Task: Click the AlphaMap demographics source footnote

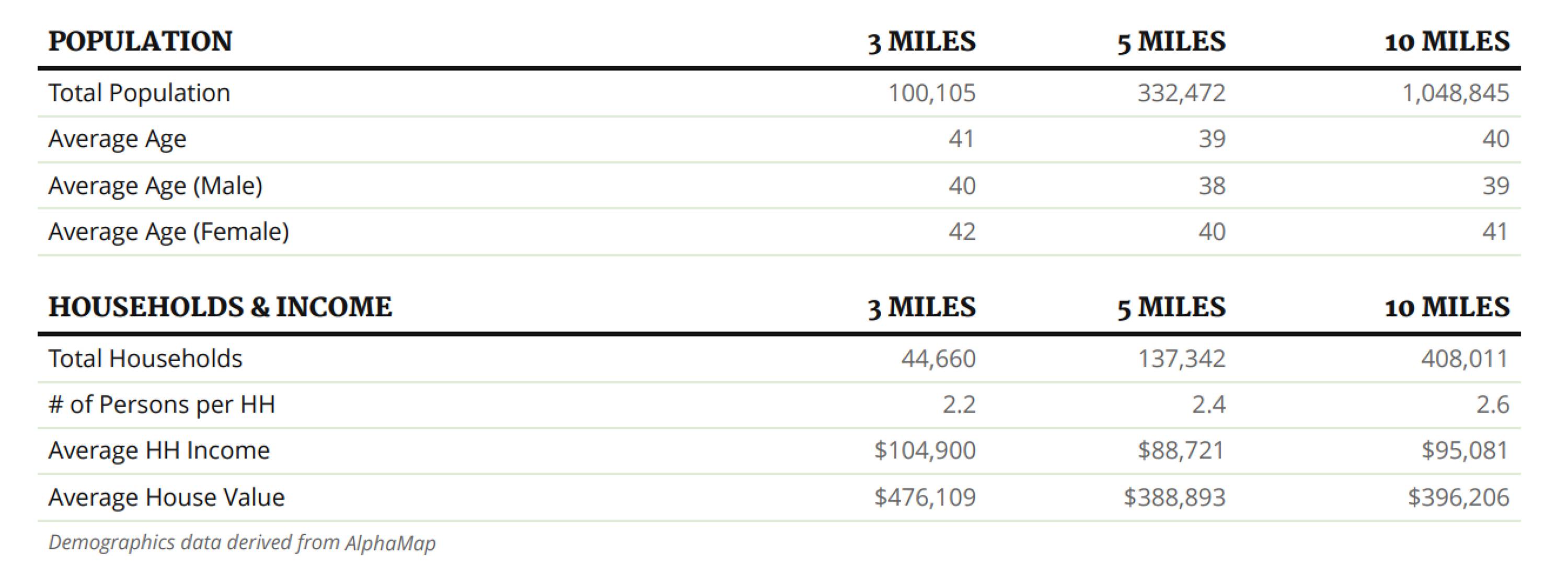Action: click(x=243, y=543)
